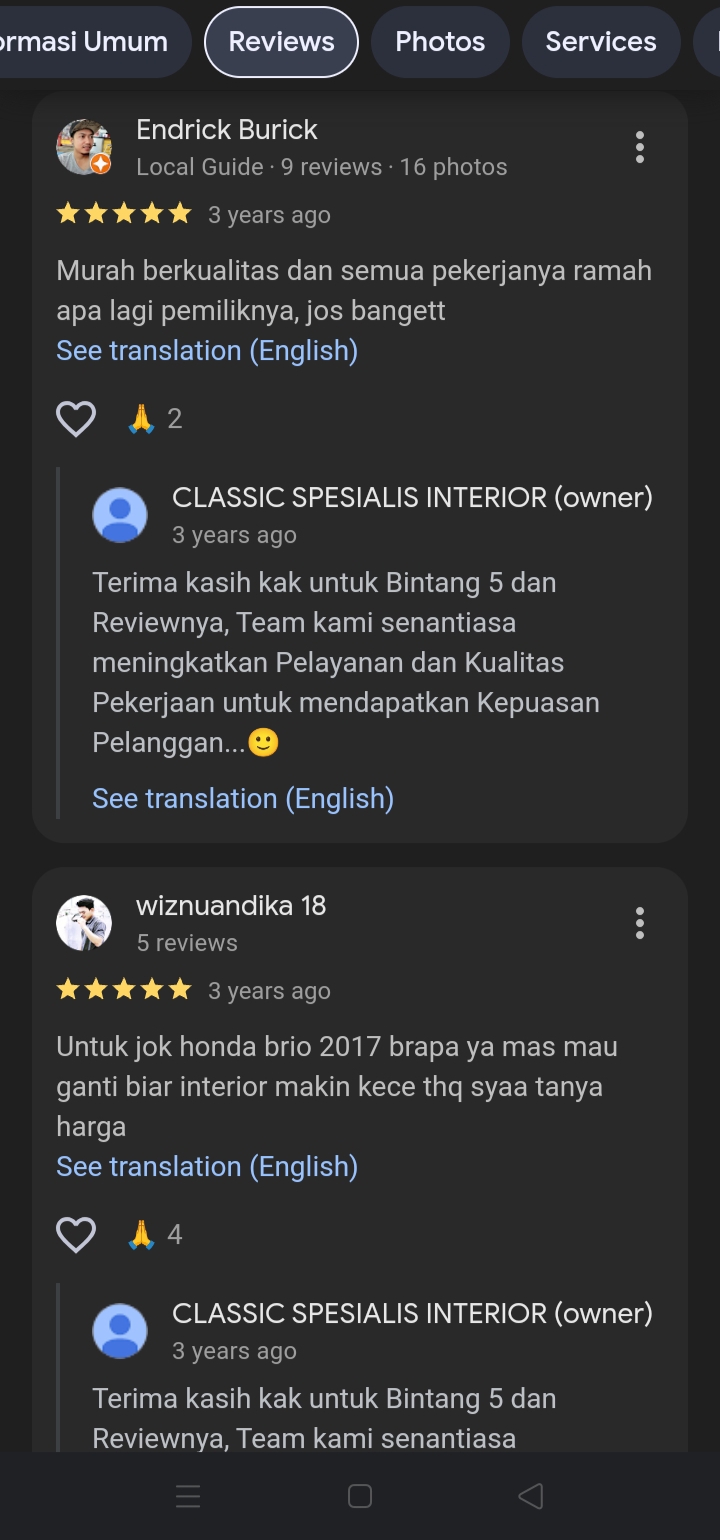The height and width of the screenshot is (1540, 720).
Task: Open more options for wiznuandika 18's review
Action: tap(640, 923)
